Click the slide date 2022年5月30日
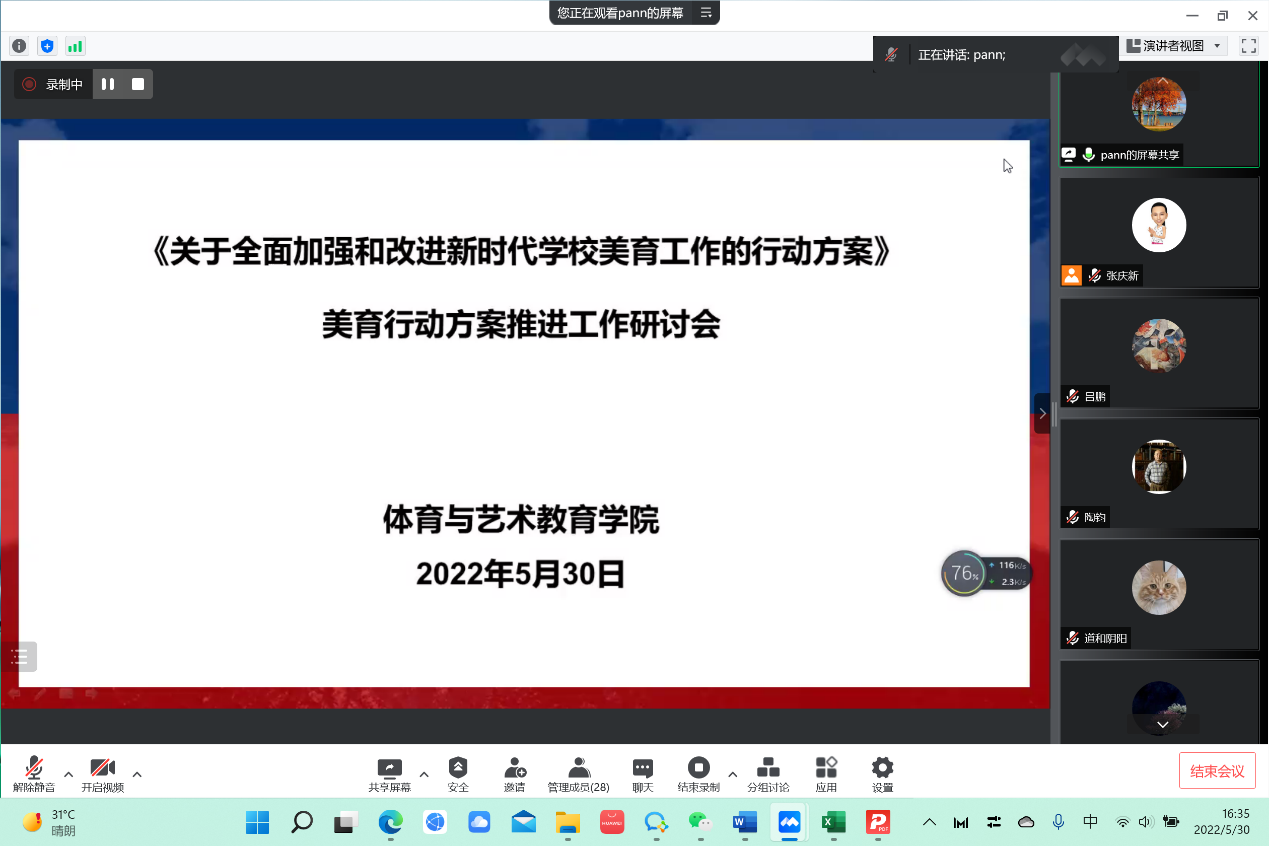1269x846 pixels. pyautogui.click(x=520, y=574)
